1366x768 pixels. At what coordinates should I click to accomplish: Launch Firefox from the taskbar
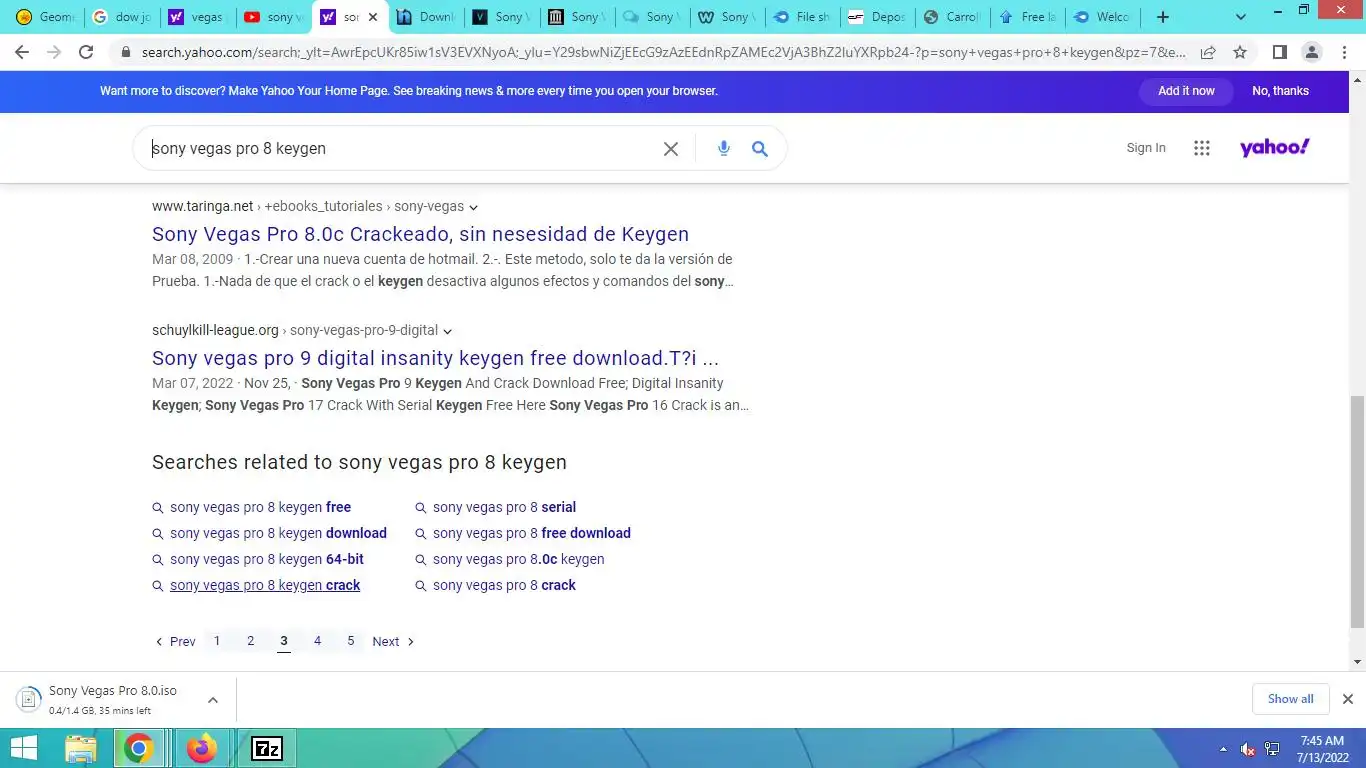coord(201,748)
